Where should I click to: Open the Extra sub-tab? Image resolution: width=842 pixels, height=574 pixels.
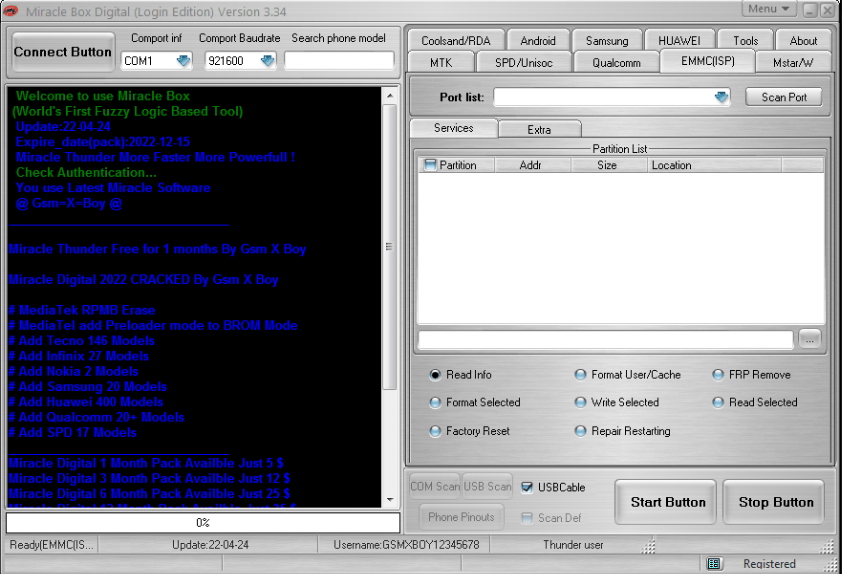click(x=539, y=129)
